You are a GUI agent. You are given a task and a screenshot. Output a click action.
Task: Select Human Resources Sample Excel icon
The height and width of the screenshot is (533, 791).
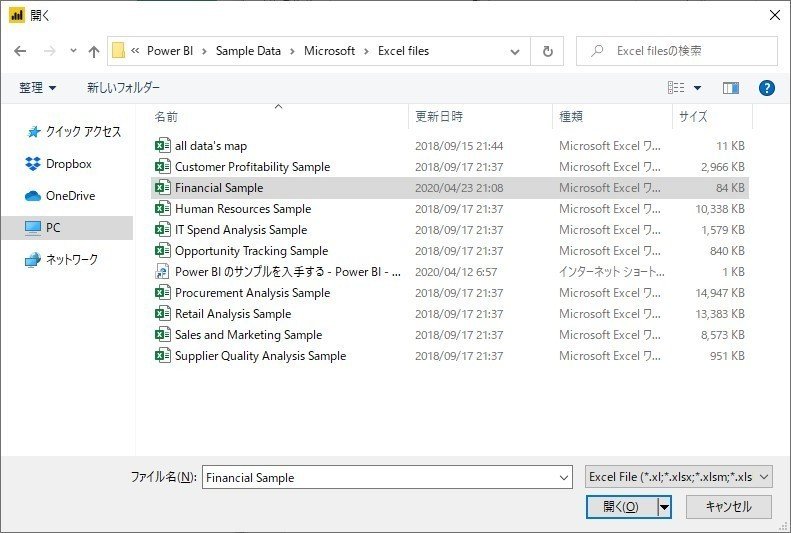(x=162, y=209)
